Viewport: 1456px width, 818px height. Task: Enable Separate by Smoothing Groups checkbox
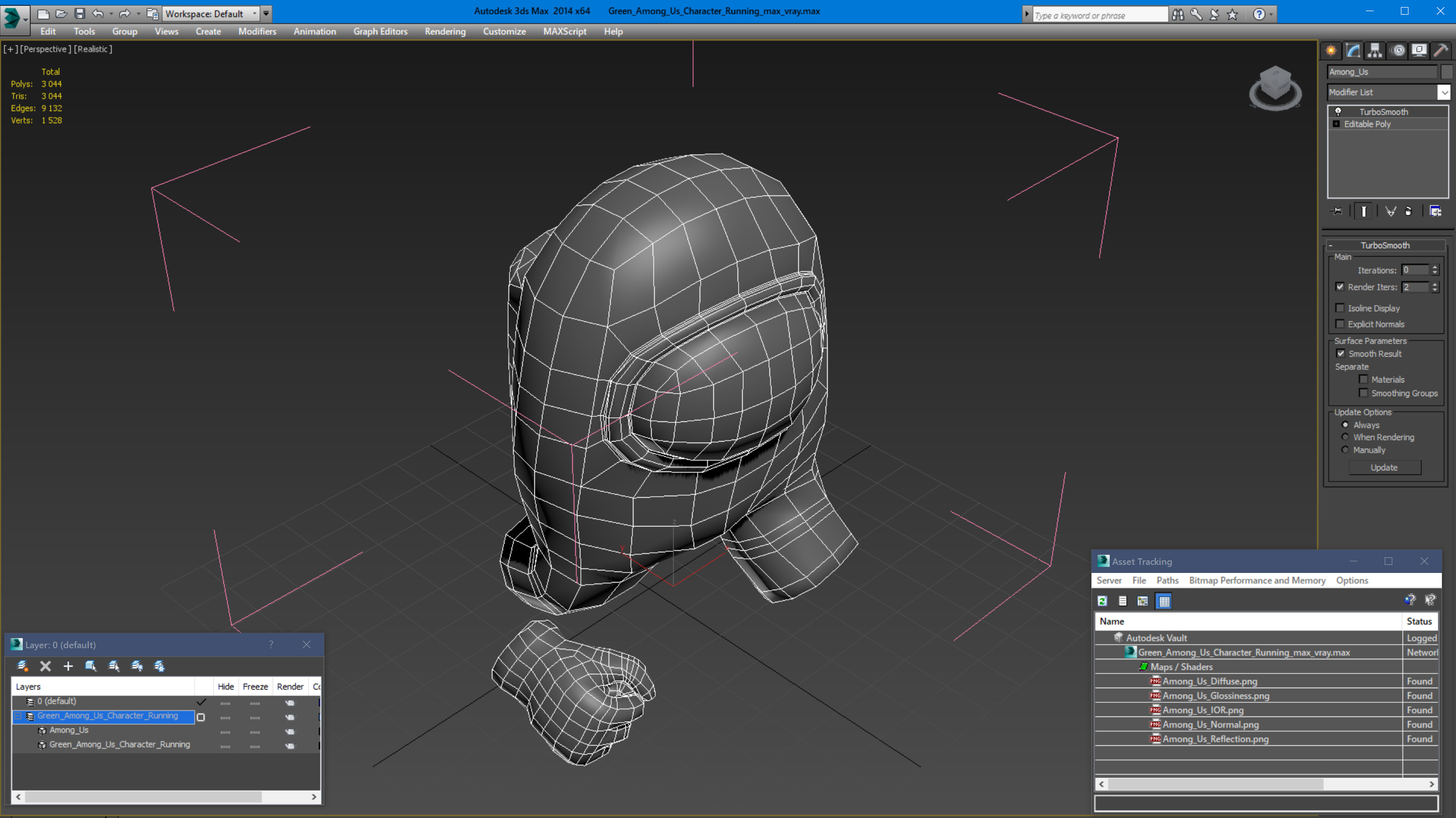coord(1364,393)
